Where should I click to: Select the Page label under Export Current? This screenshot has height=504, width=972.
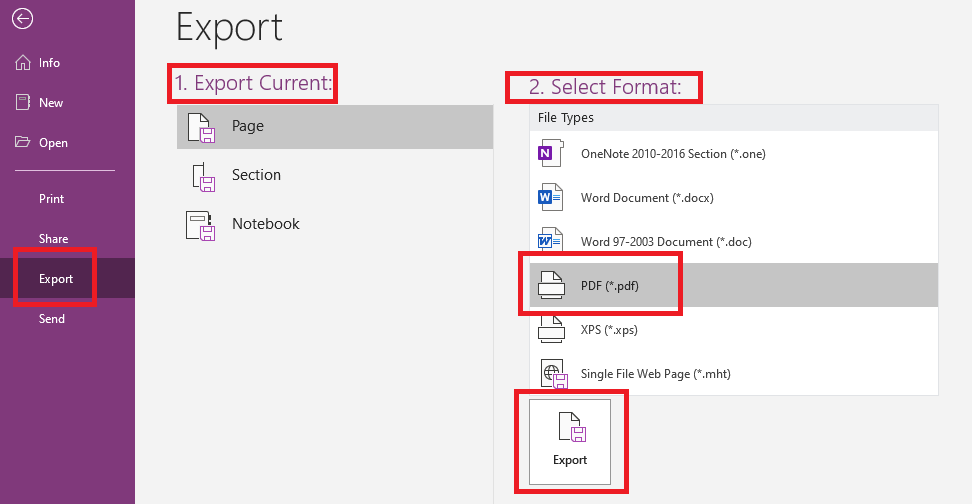coord(248,126)
